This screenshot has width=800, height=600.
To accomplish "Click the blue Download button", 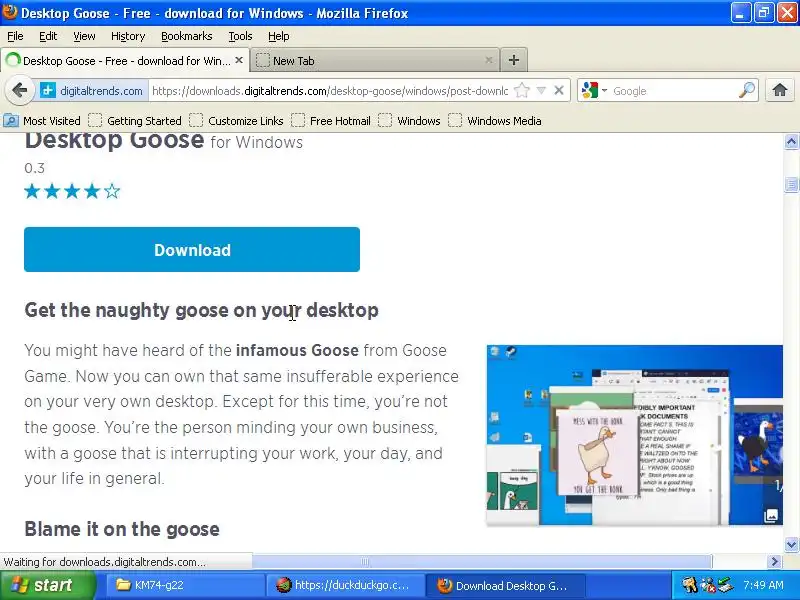I will (x=192, y=249).
